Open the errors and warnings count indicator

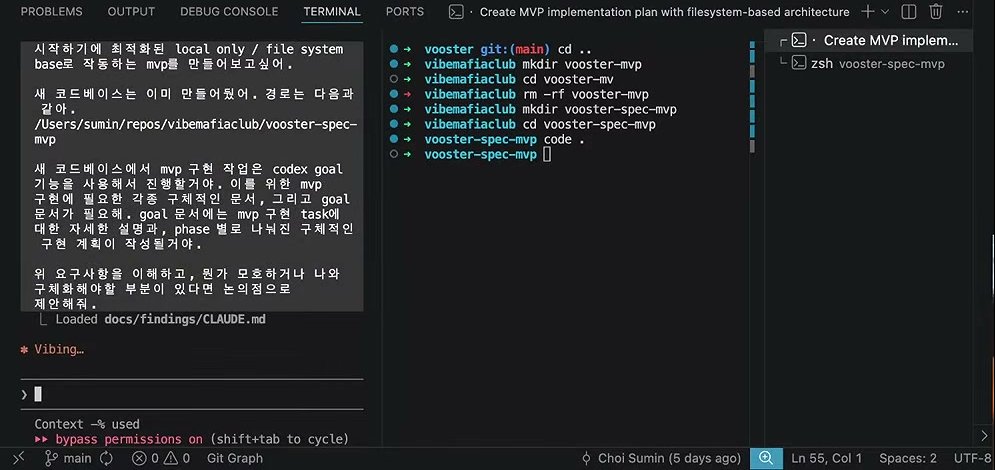tap(161, 458)
